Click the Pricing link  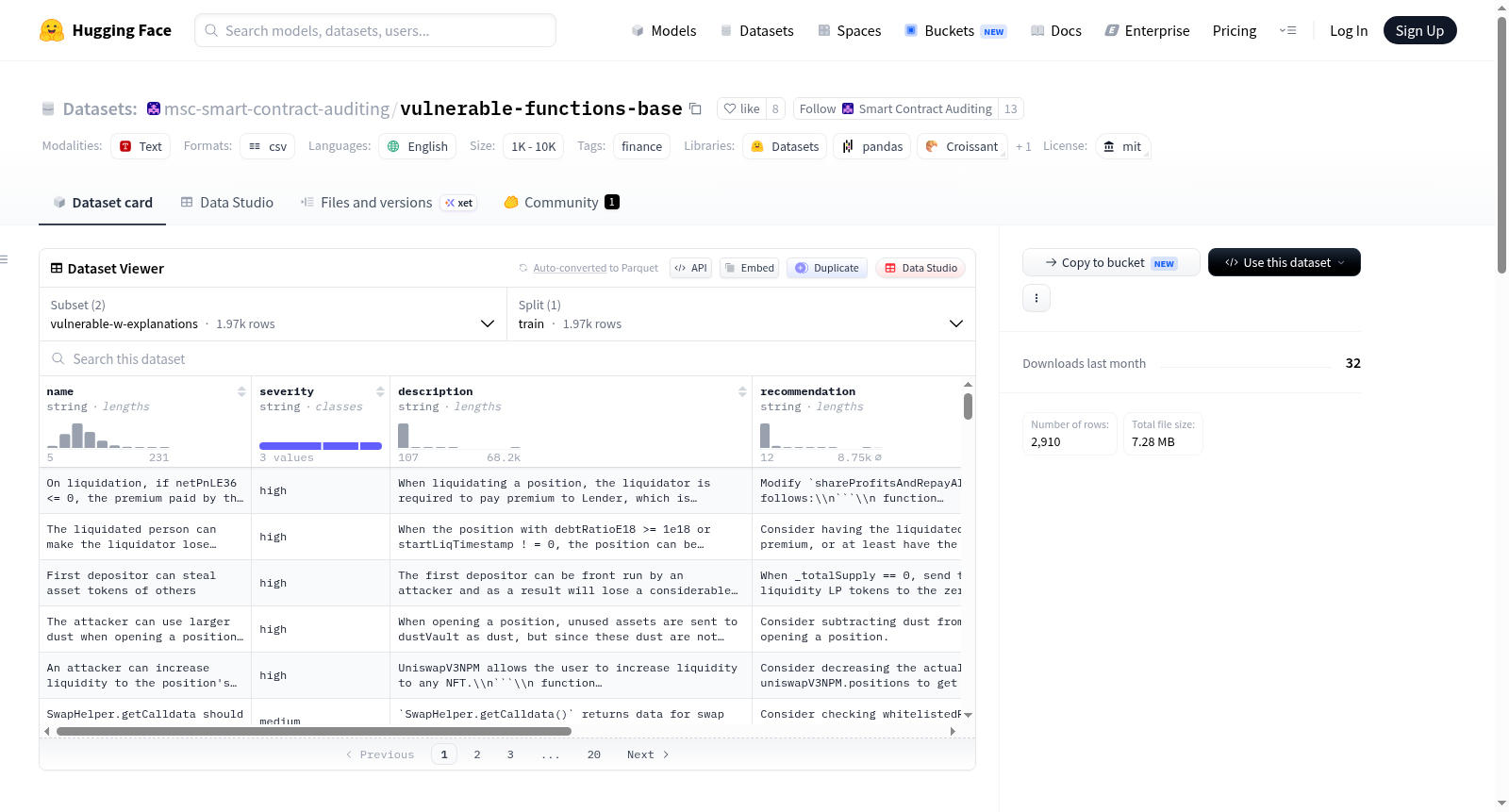tap(1235, 30)
